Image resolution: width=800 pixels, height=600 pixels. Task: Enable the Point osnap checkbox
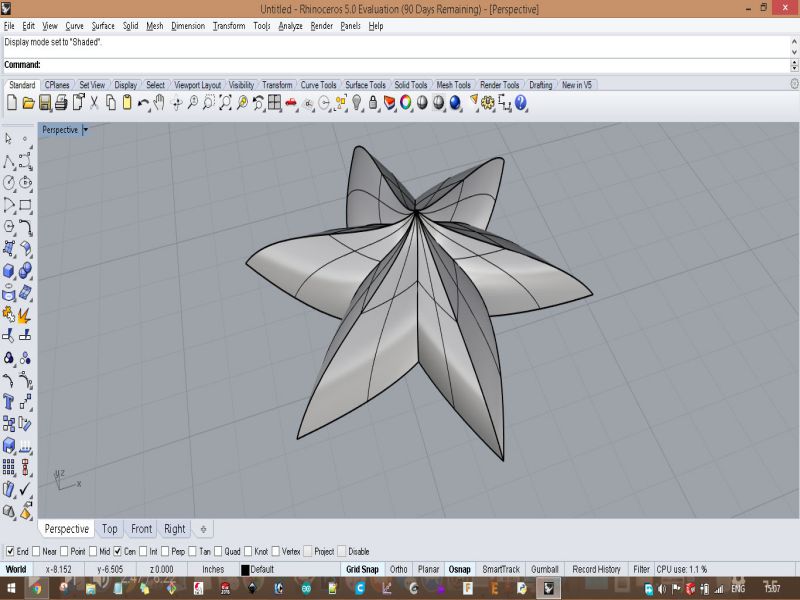pos(64,551)
